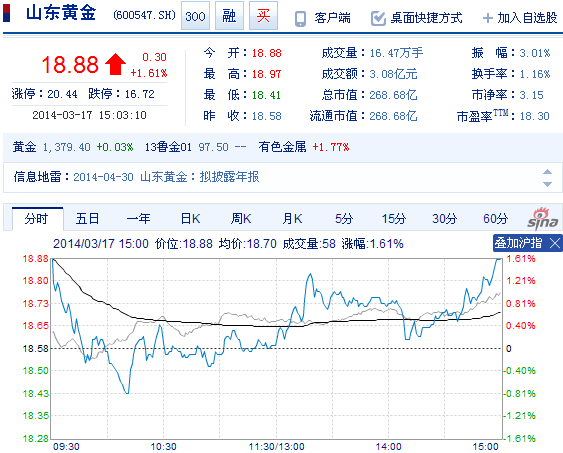Click the 18.58 baseline axis label
Screen dimensions: 563x453
[36, 348]
